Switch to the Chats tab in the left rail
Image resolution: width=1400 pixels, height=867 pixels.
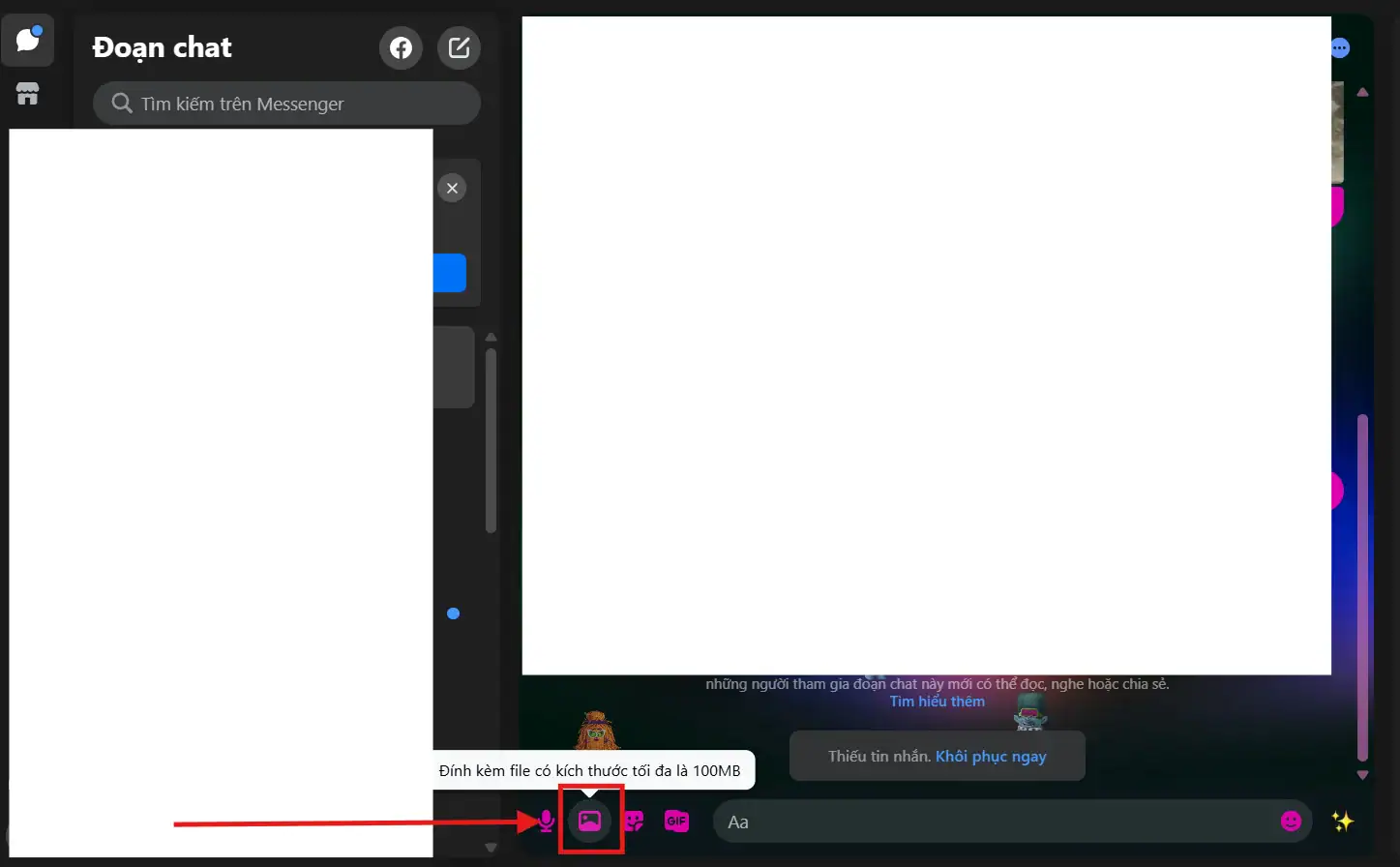pyautogui.click(x=27, y=40)
